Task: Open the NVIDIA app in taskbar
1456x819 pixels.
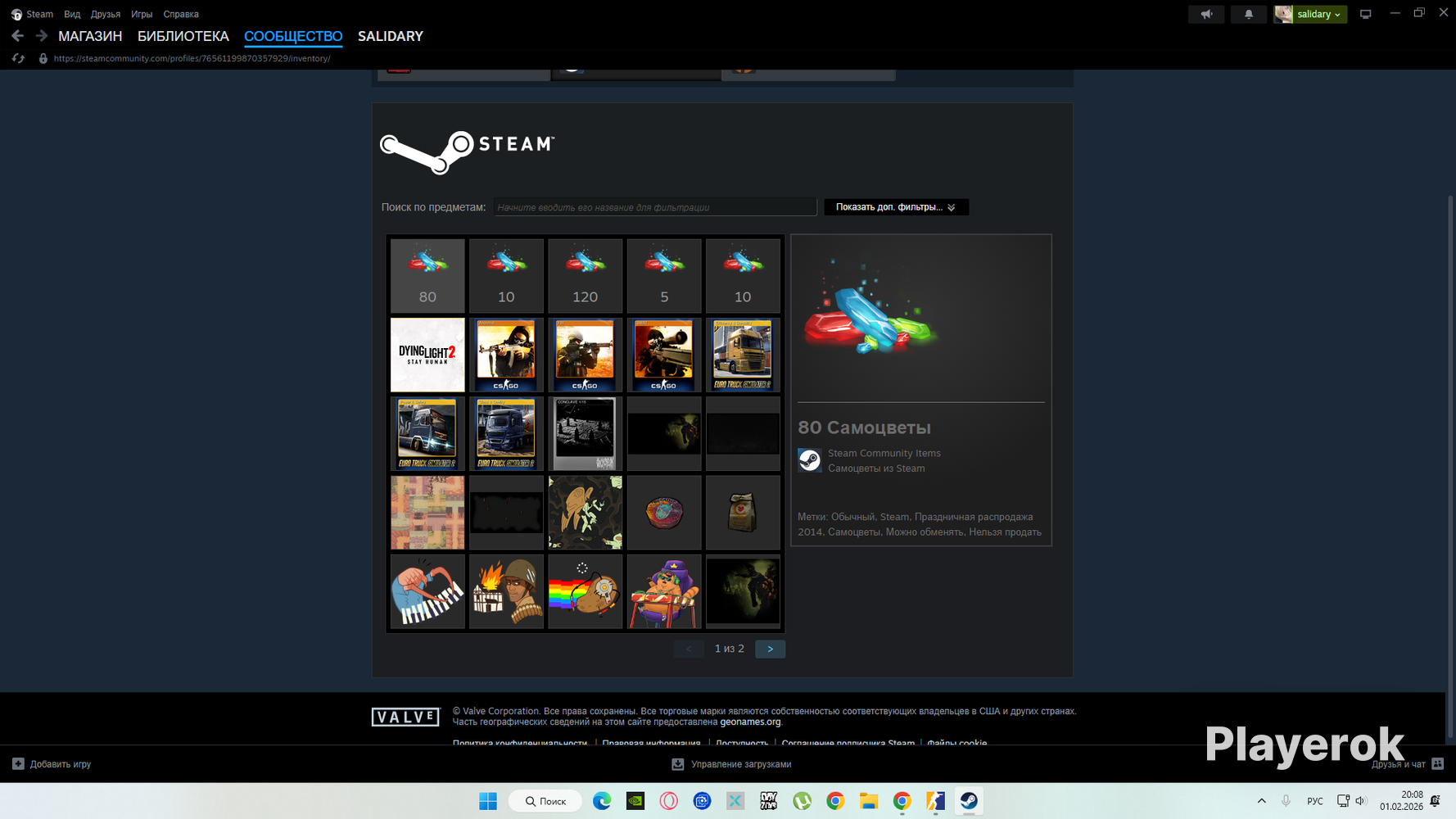Action: 635,801
